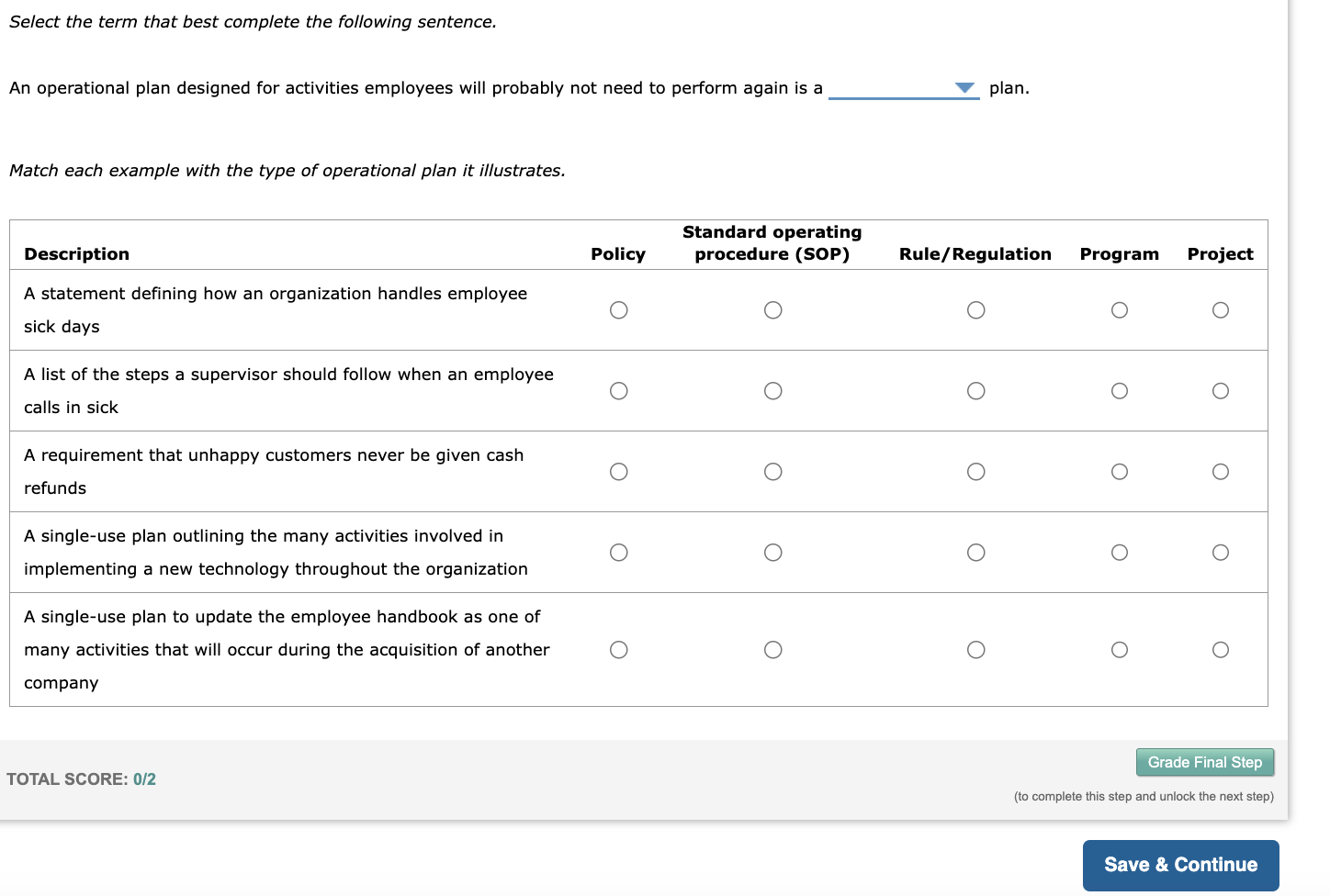Select Program for supervisor steps row
This screenshot has width=1330, height=896.
[x=1120, y=391]
